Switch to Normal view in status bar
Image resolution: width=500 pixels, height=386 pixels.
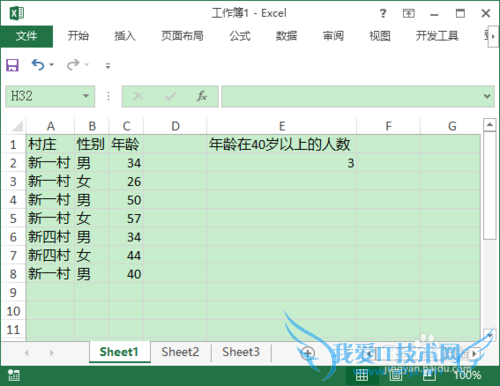(362, 375)
